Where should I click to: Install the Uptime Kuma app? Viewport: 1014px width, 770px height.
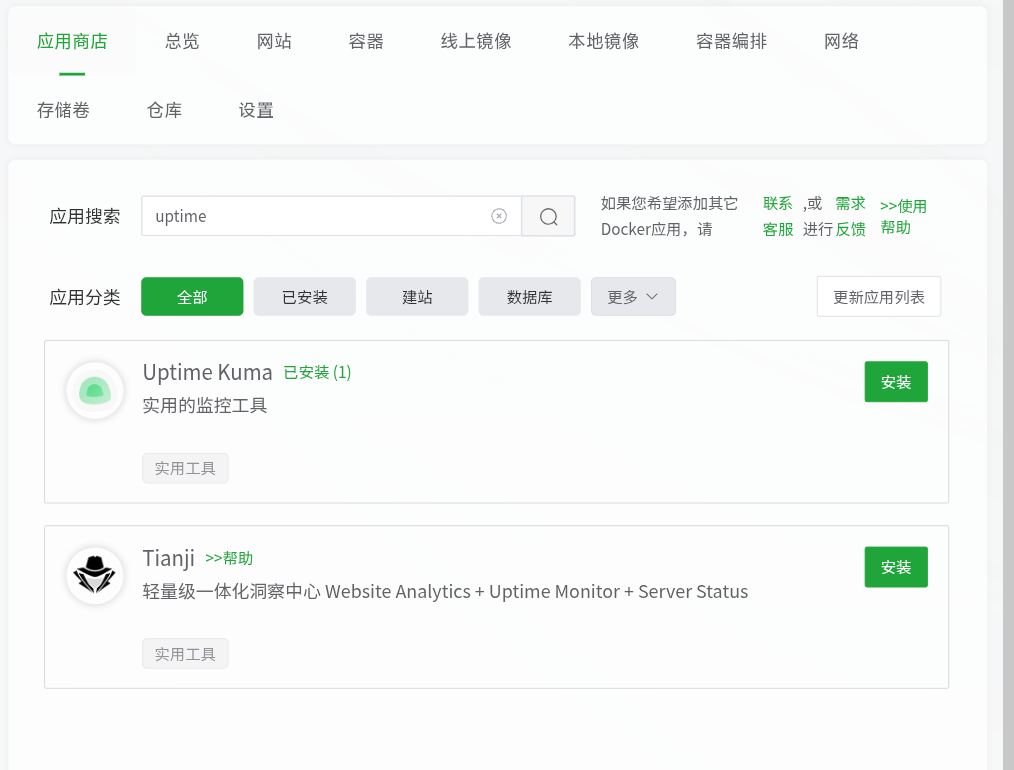[x=896, y=382]
